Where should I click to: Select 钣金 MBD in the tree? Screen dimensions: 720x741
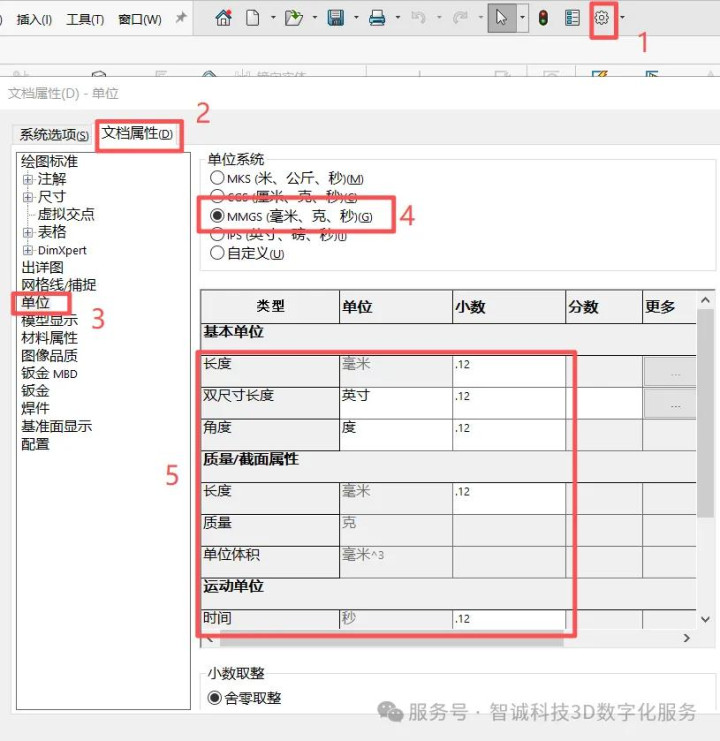(49, 373)
